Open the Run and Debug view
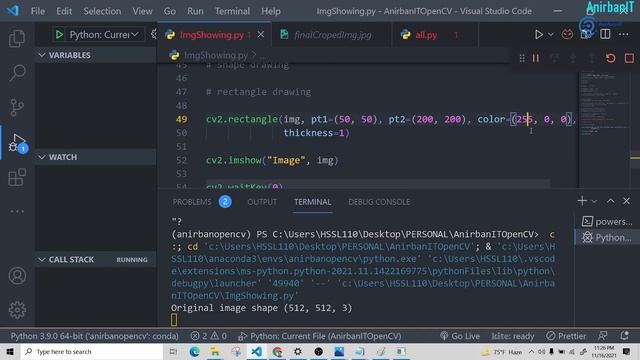Image resolution: width=640 pixels, height=360 pixels. pos(17,142)
